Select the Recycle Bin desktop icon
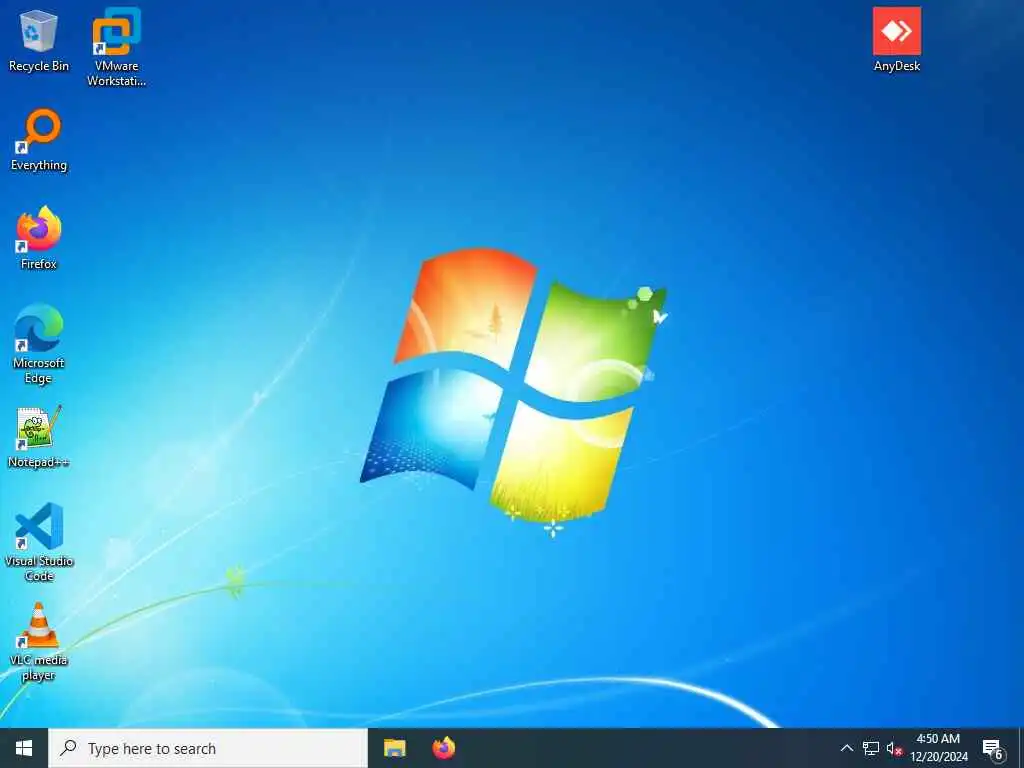Image resolution: width=1024 pixels, height=768 pixels. (39, 40)
